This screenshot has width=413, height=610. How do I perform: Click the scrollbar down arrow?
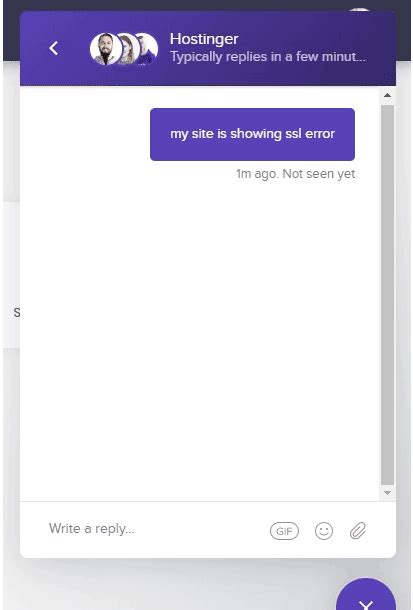point(387,493)
